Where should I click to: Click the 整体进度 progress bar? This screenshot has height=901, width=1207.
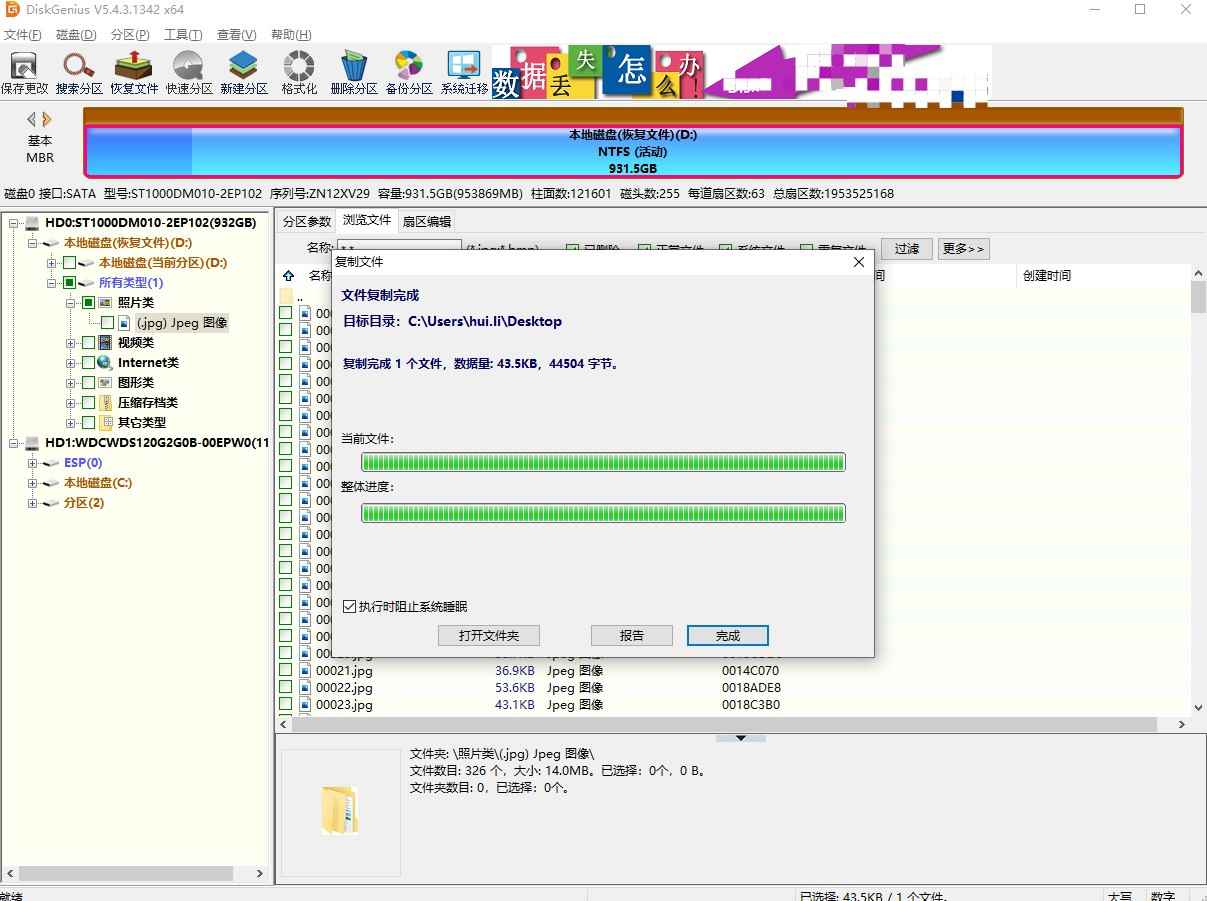602,512
